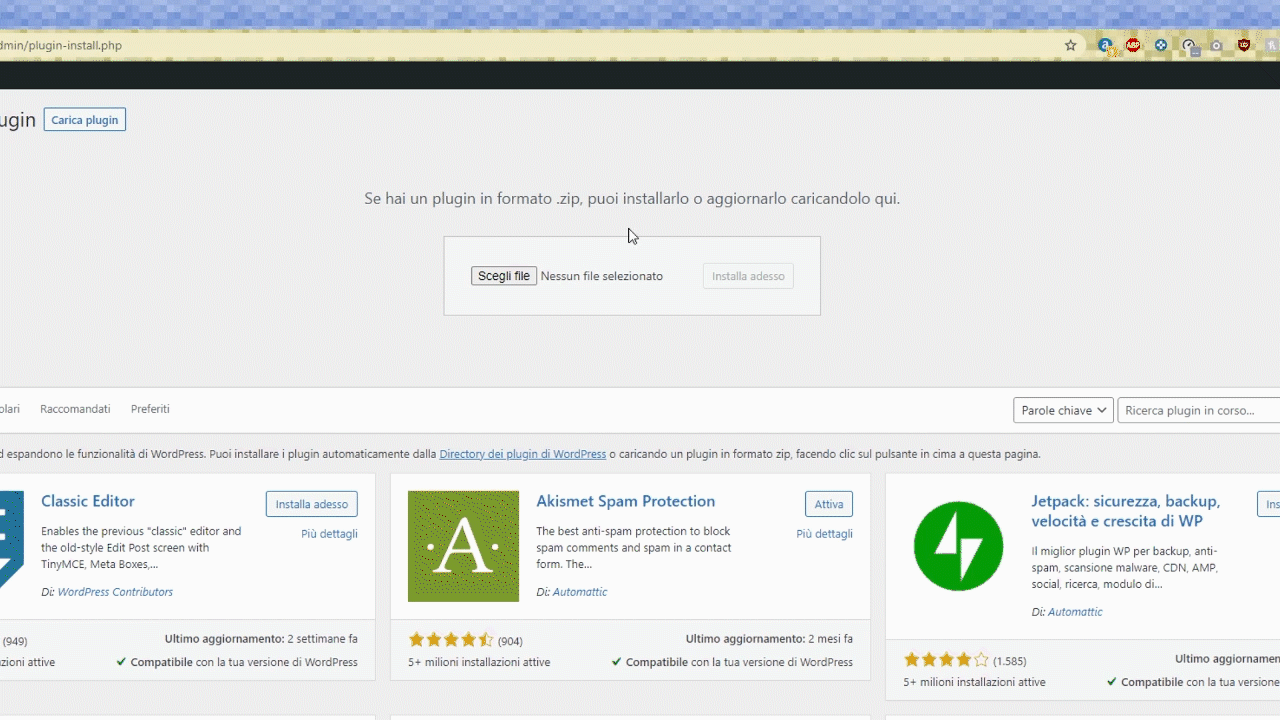Click the red AdBlock extension icon
The height and width of the screenshot is (720, 1280).
point(1133,45)
